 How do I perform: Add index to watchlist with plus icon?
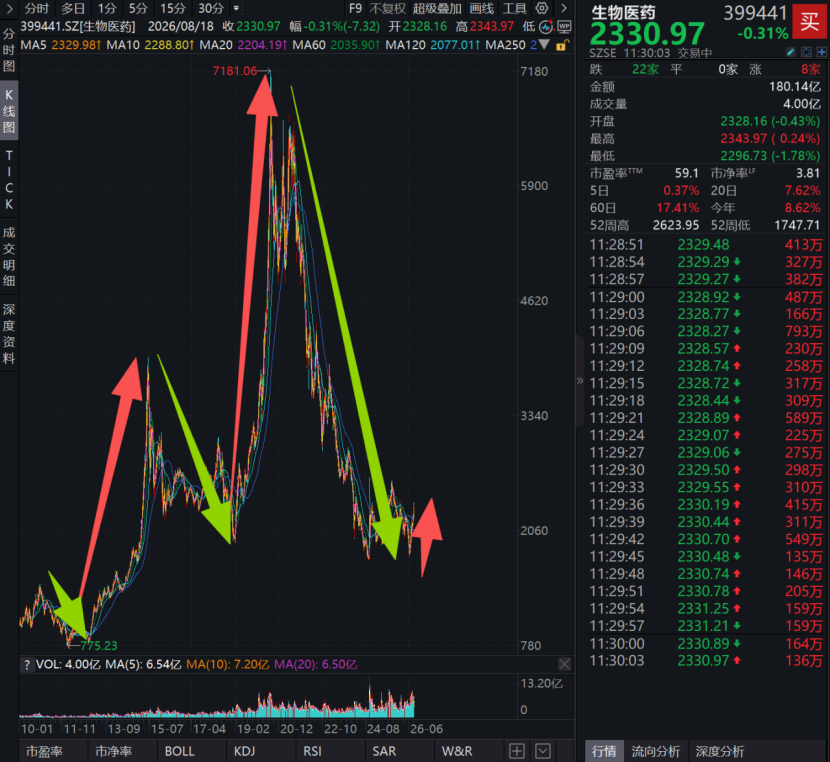point(822,52)
